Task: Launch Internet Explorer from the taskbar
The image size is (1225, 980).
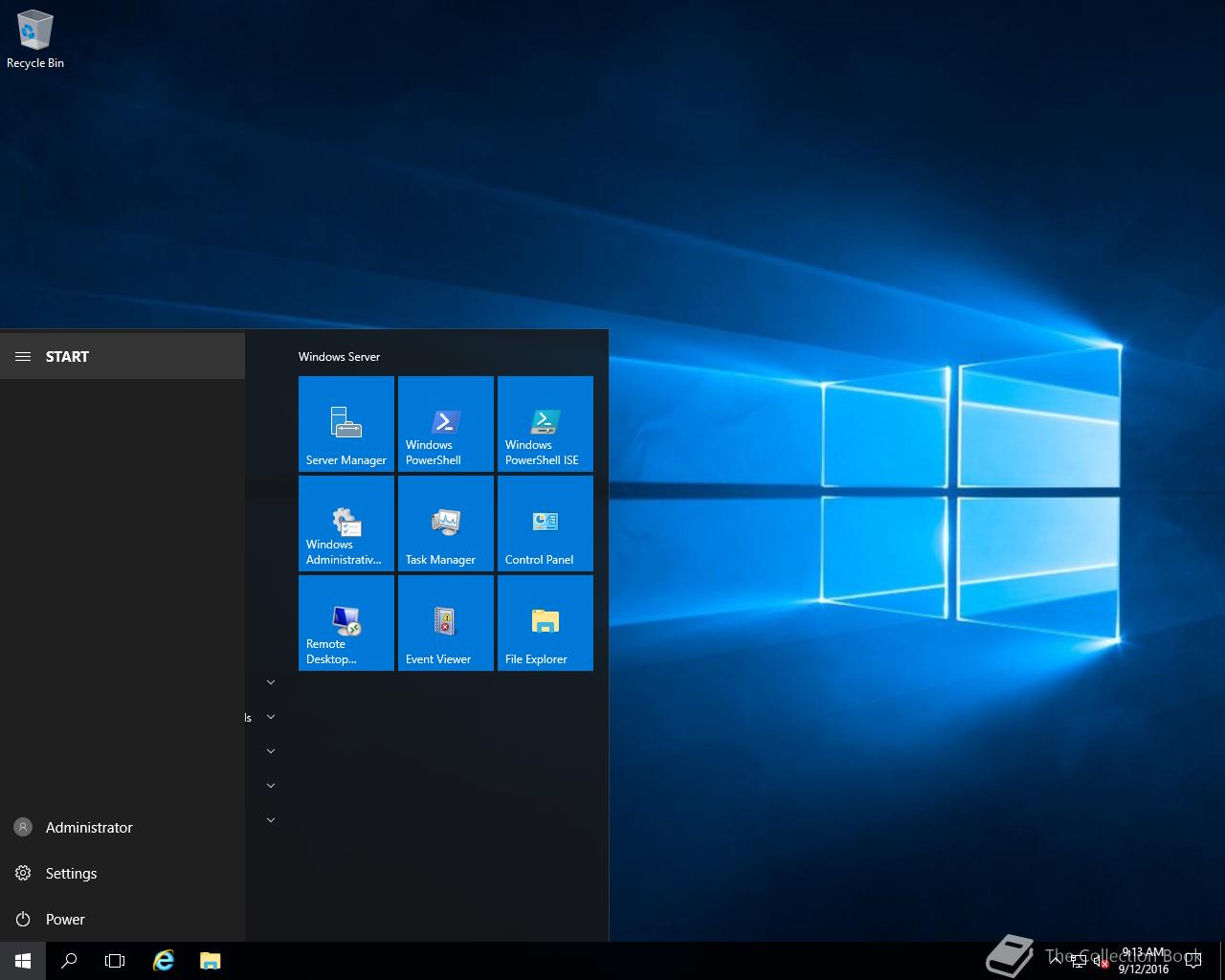Action: tap(164, 961)
